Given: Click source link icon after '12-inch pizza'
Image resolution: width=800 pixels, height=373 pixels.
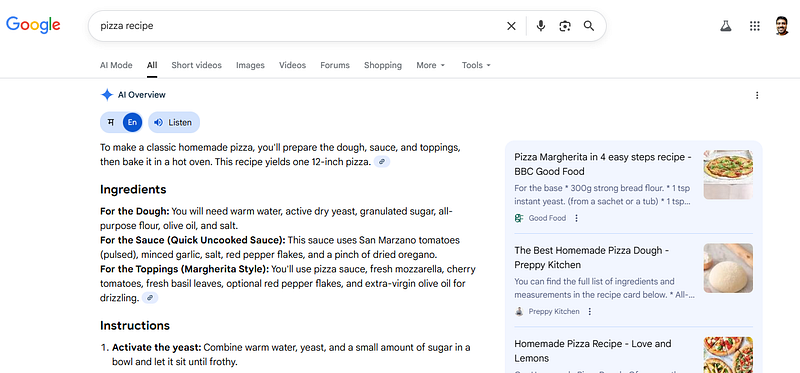Looking at the screenshot, I should (x=382, y=162).
